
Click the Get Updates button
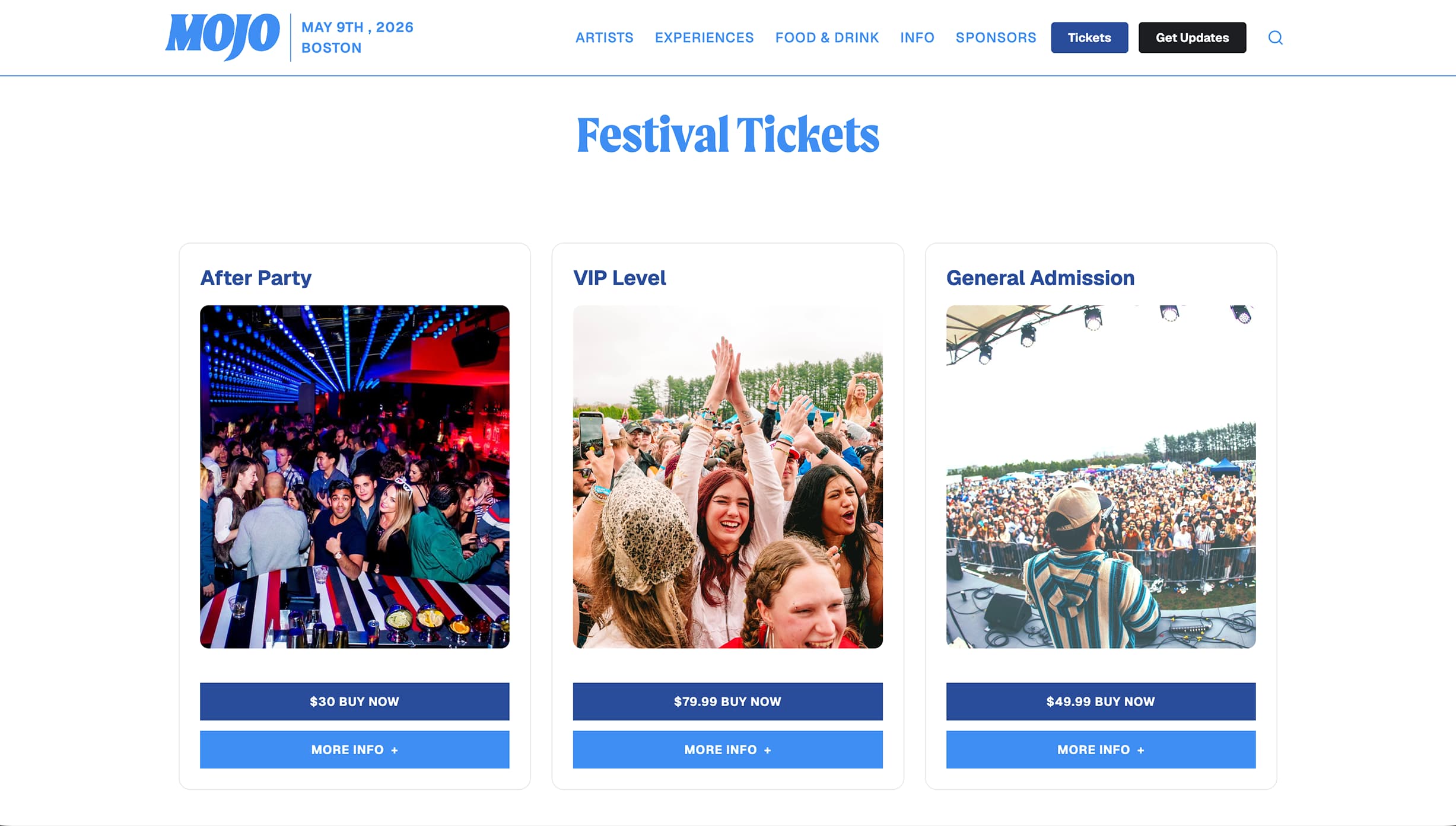pyautogui.click(x=1192, y=37)
